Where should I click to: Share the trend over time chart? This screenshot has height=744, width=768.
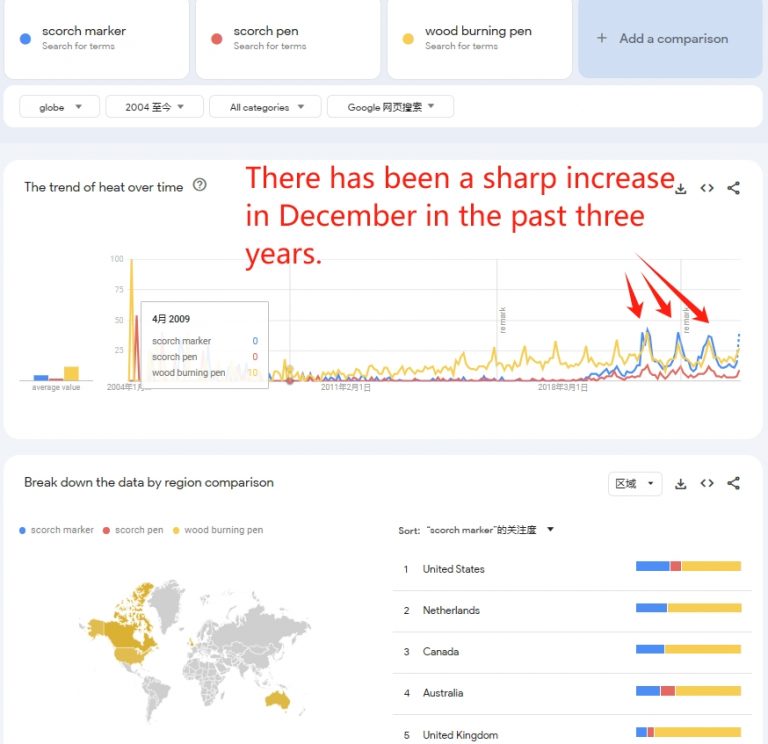tap(733, 188)
